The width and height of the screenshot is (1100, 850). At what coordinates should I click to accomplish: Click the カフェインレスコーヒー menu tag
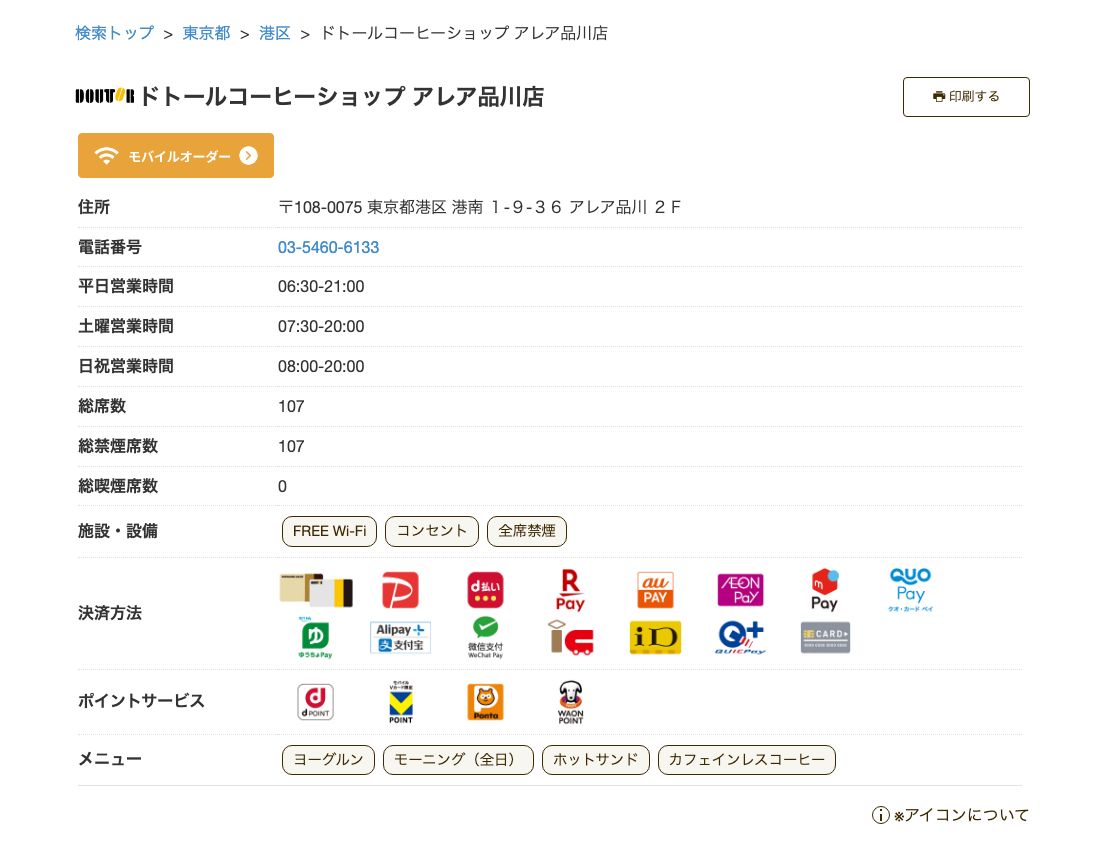click(x=746, y=760)
